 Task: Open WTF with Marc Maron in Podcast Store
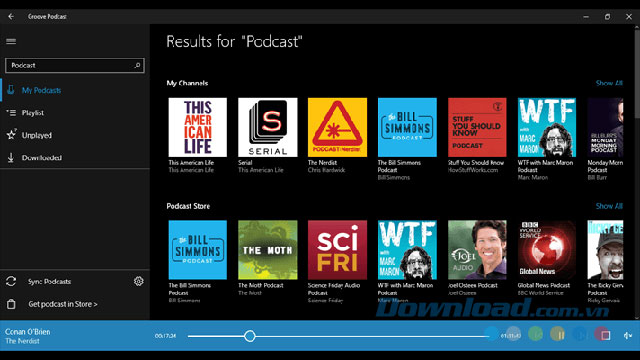(407, 250)
